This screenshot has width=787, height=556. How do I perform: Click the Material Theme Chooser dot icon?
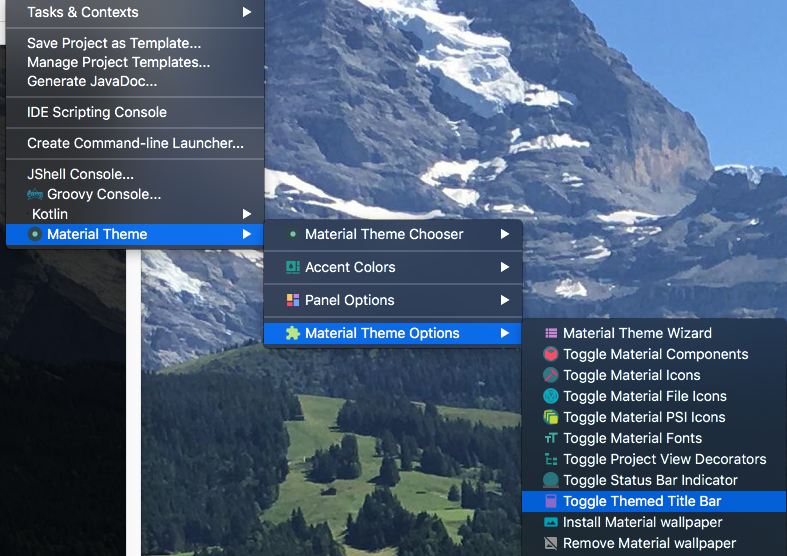click(293, 234)
